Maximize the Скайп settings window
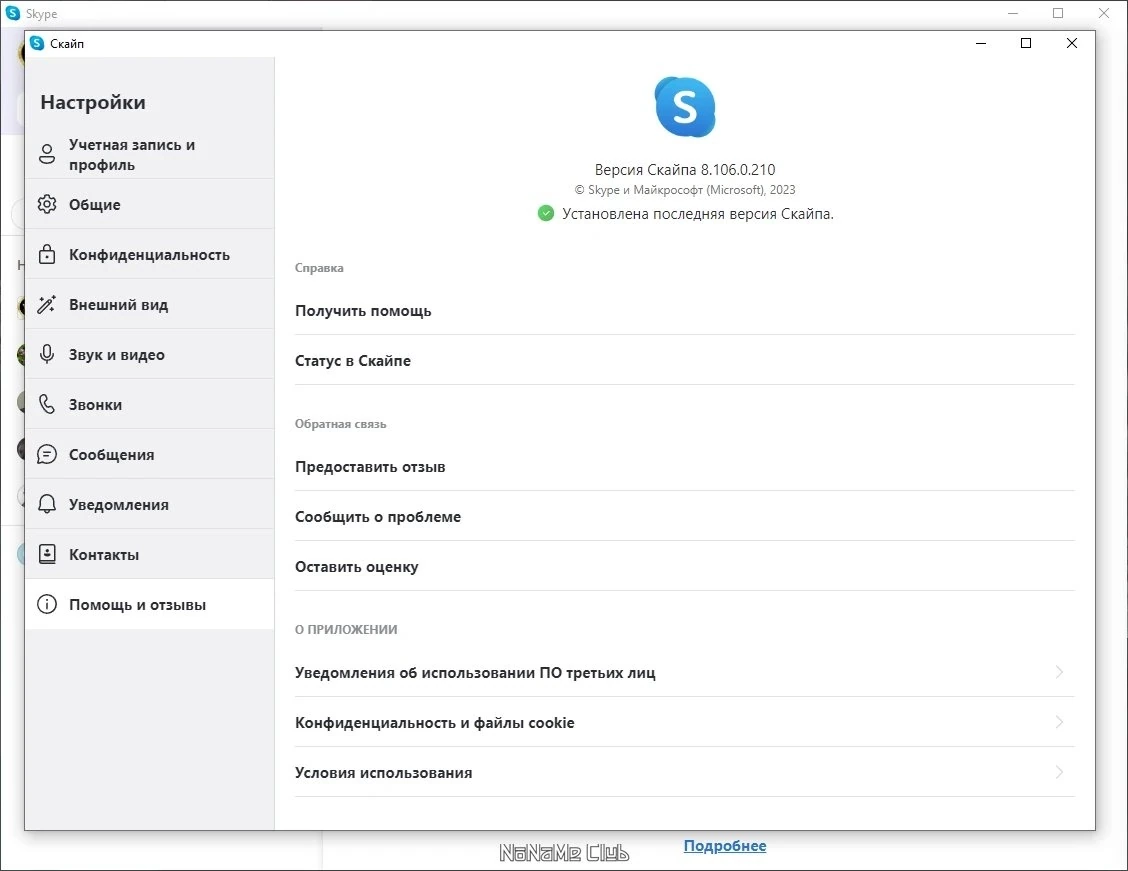The width and height of the screenshot is (1128, 871). 1026,43
